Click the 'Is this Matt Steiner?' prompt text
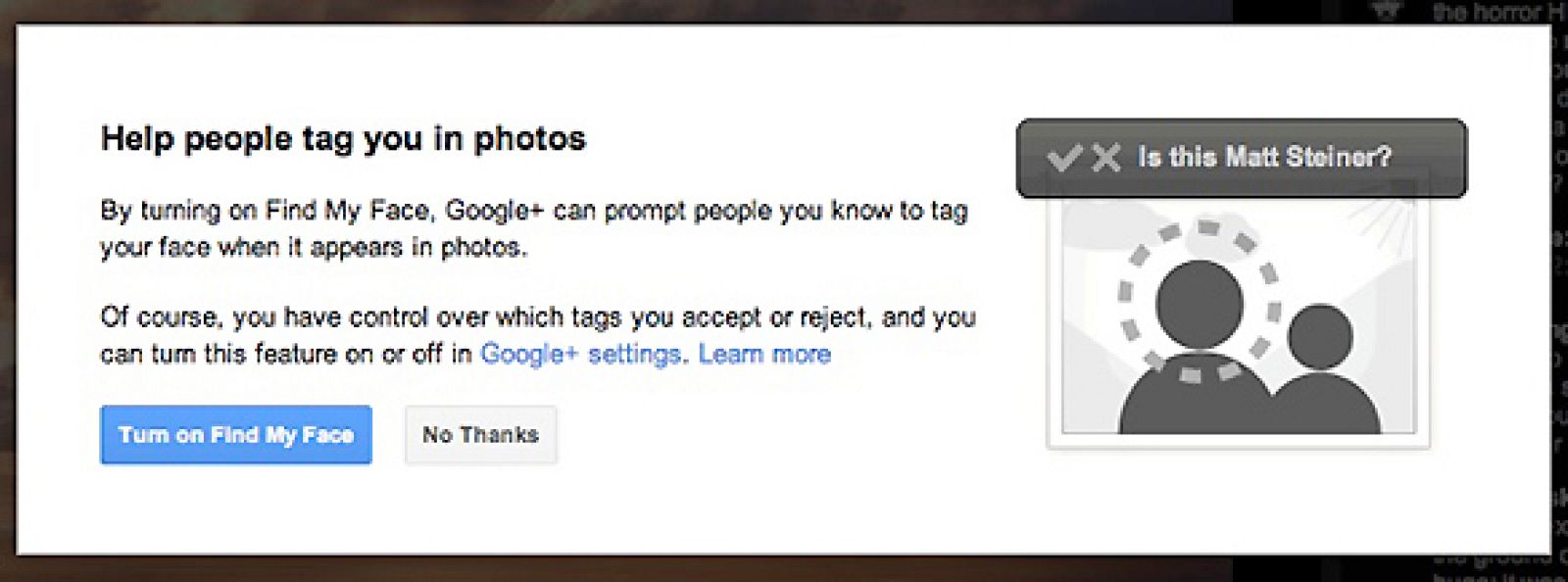Screen dimensions: 1568x582 1264,157
